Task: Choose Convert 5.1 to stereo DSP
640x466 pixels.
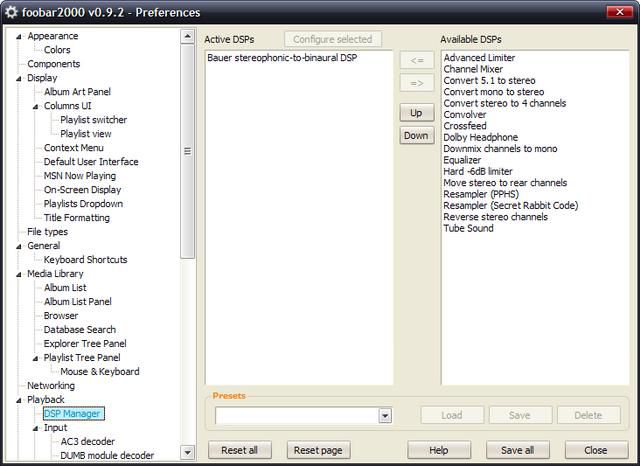Action: coord(489,80)
